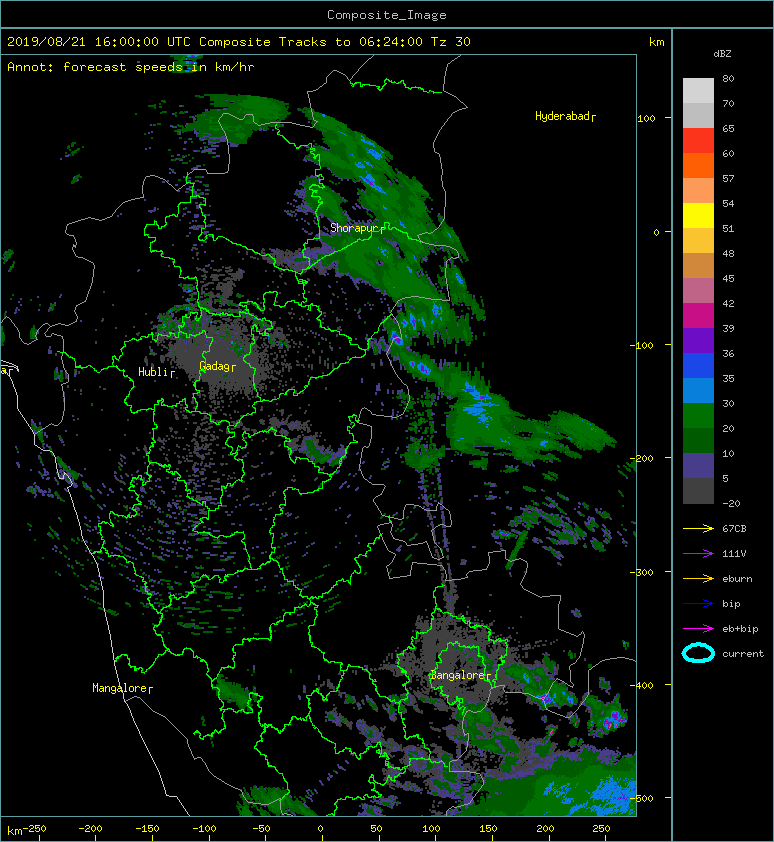Click the 'Annot: forecast speeds in km/hr' note

131,67
